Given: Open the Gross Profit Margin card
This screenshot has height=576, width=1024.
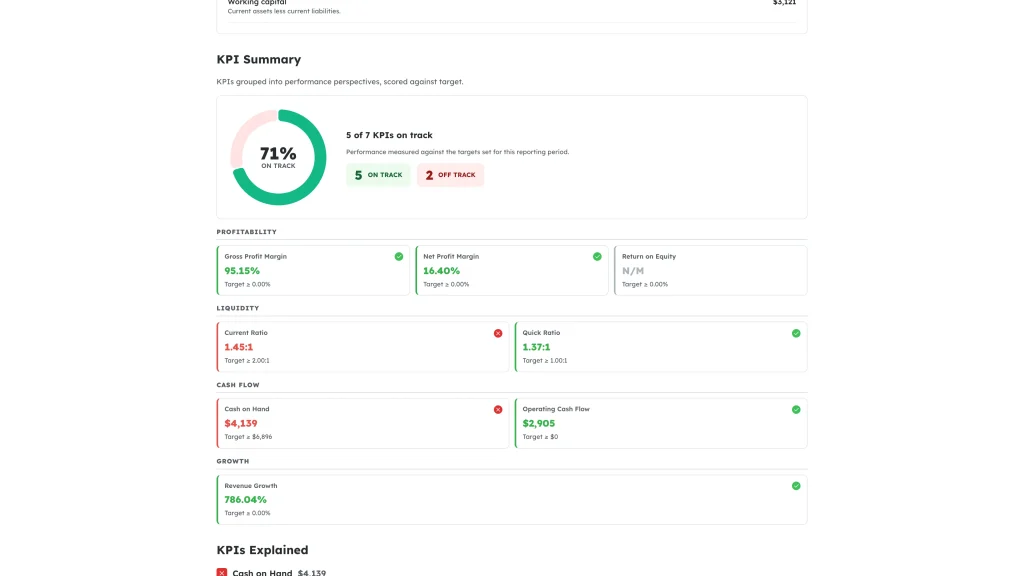Looking at the screenshot, I should coord(313,270).
